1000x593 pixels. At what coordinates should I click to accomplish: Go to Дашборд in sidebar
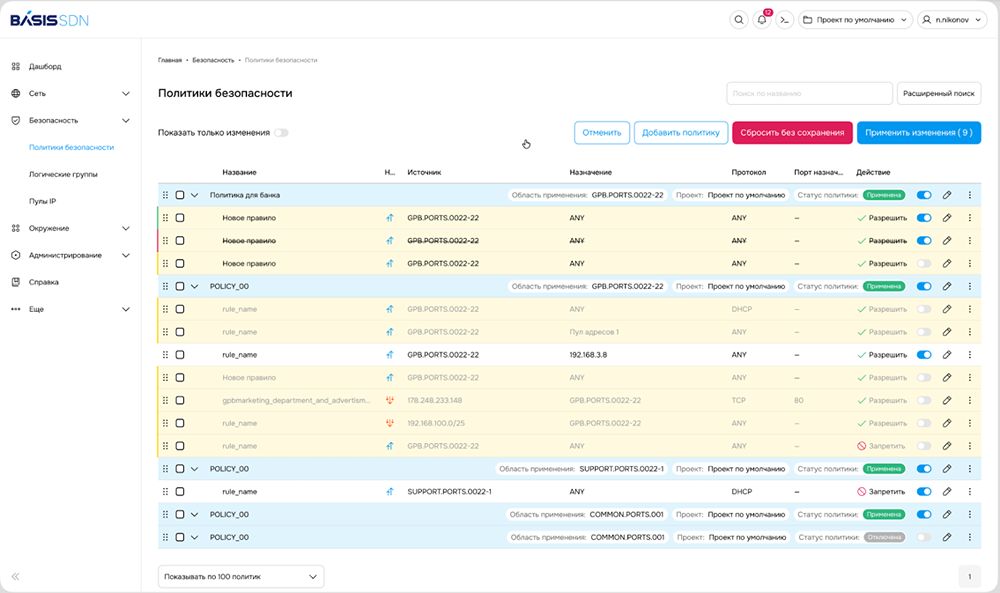pos(45,67)
